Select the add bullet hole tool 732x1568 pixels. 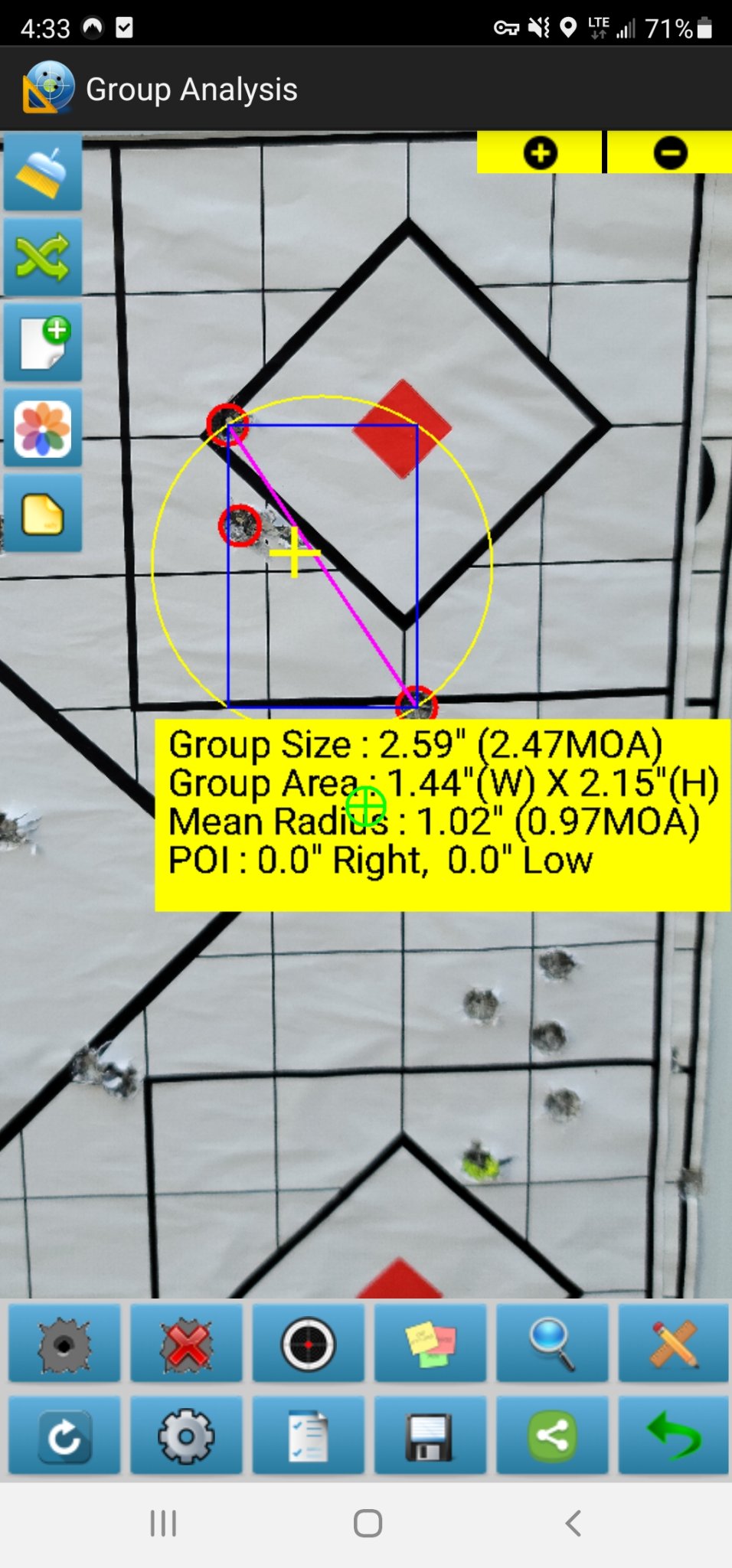[x=64, y=1344]
